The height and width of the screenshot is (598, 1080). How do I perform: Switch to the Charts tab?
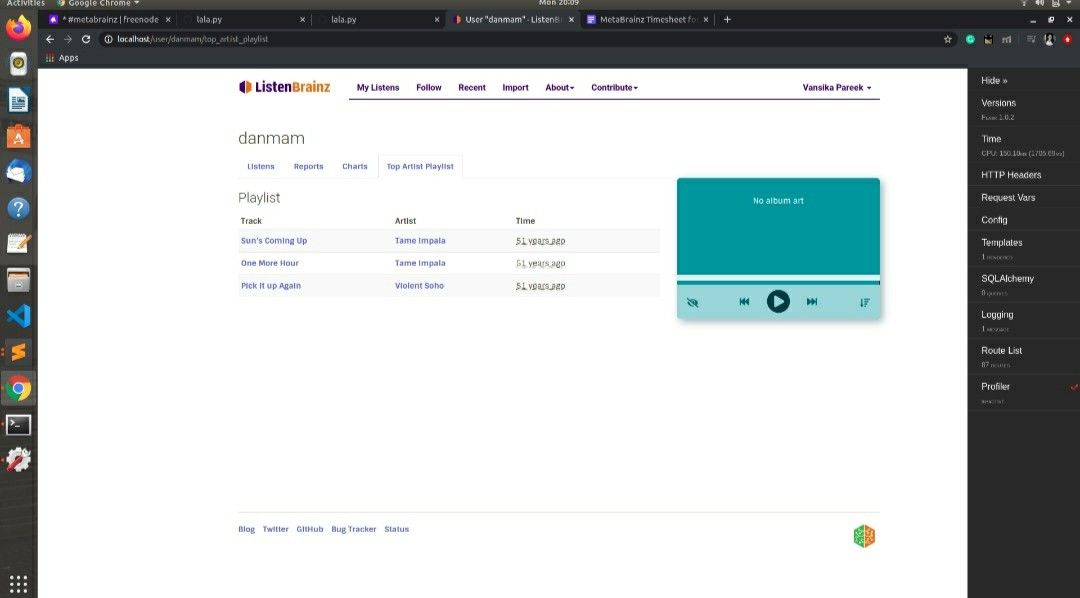click(x=355, y=166)
